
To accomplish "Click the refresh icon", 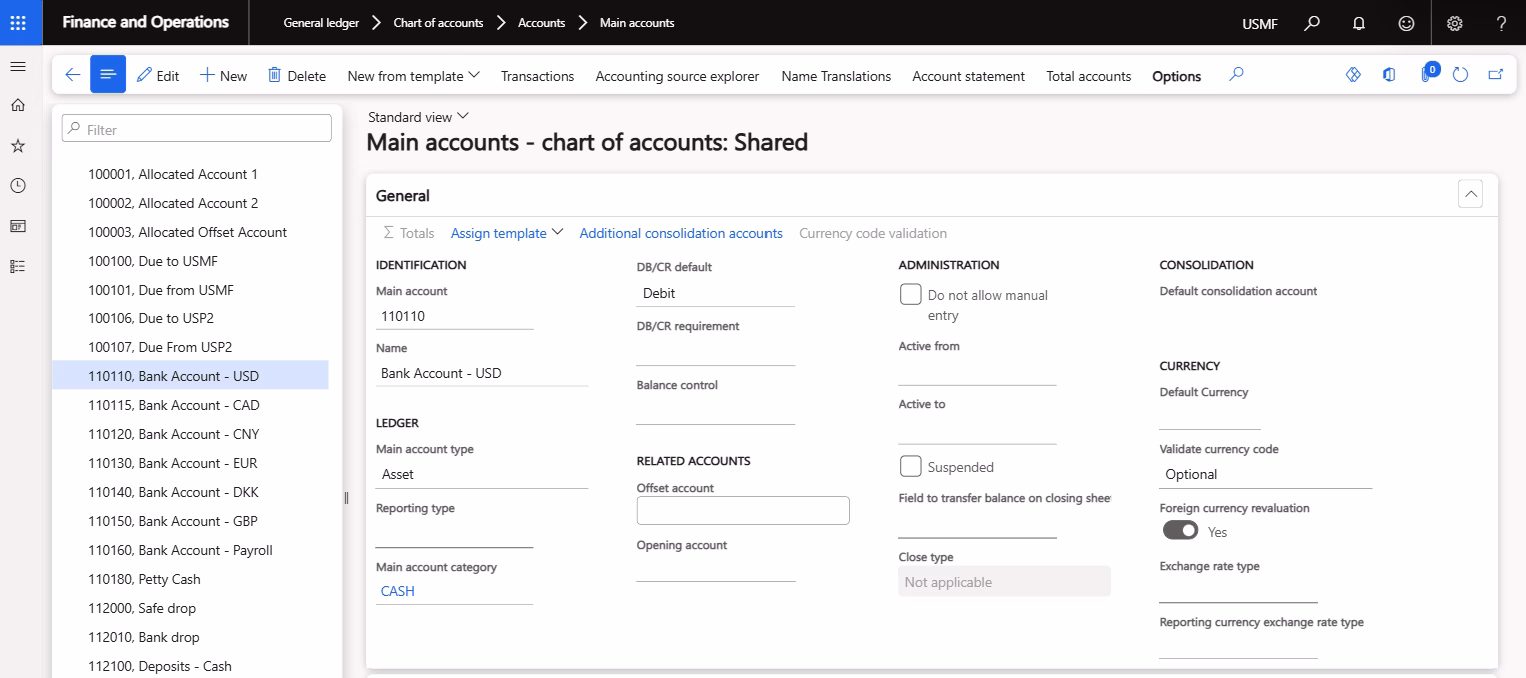I will coord(1460,75).
